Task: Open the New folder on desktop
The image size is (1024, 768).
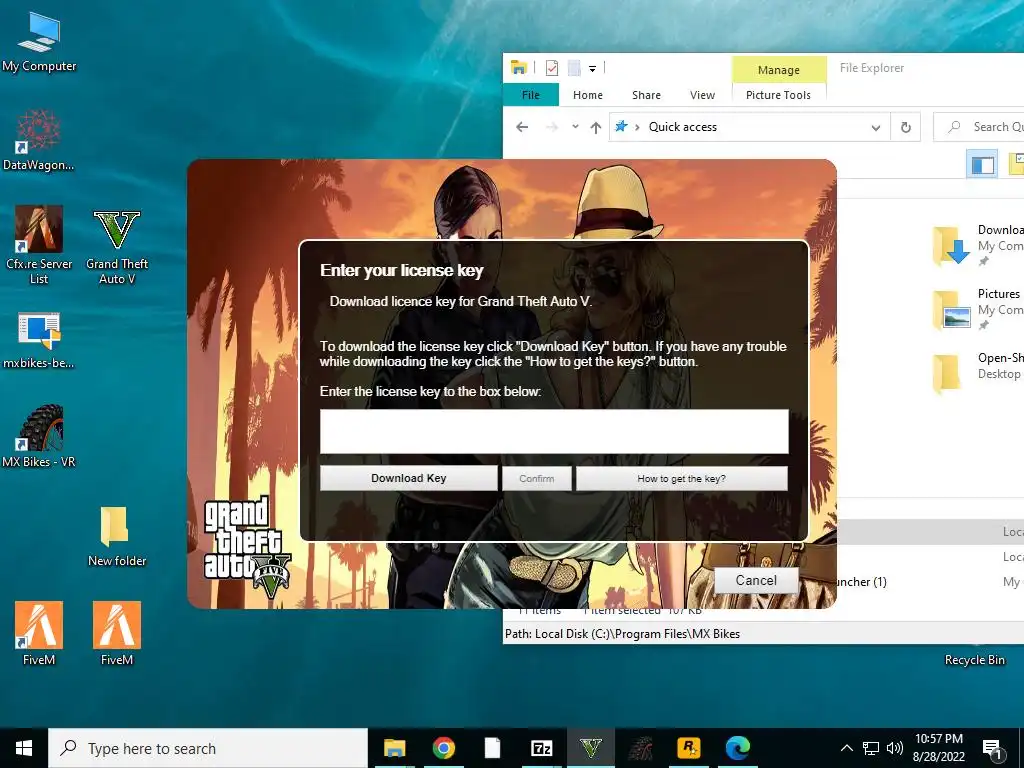Action: (x=117, y=536)
